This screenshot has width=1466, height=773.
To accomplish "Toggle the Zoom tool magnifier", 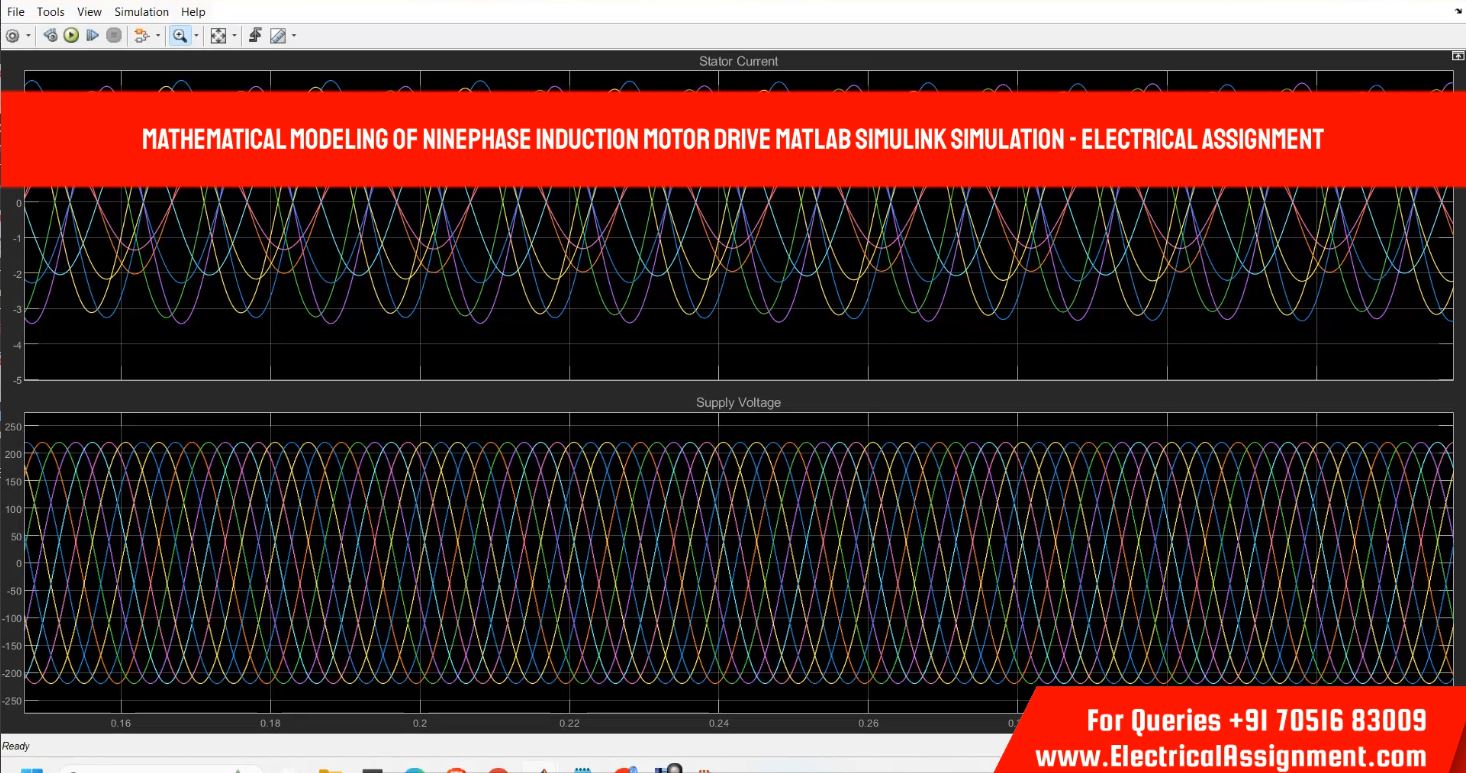I will (x=179, y=36).
